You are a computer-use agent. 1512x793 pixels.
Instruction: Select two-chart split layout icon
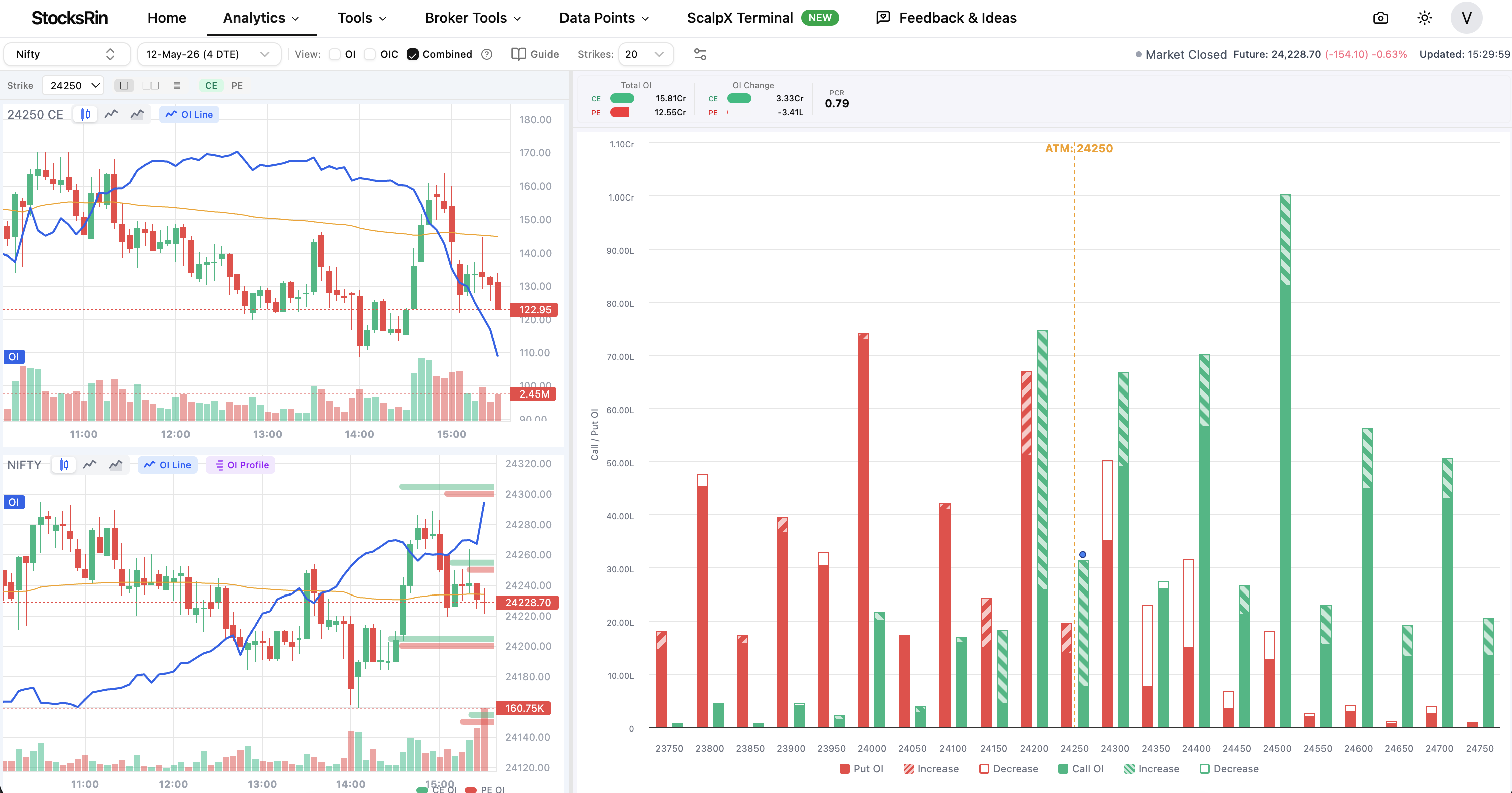click(x=151, y=86)
